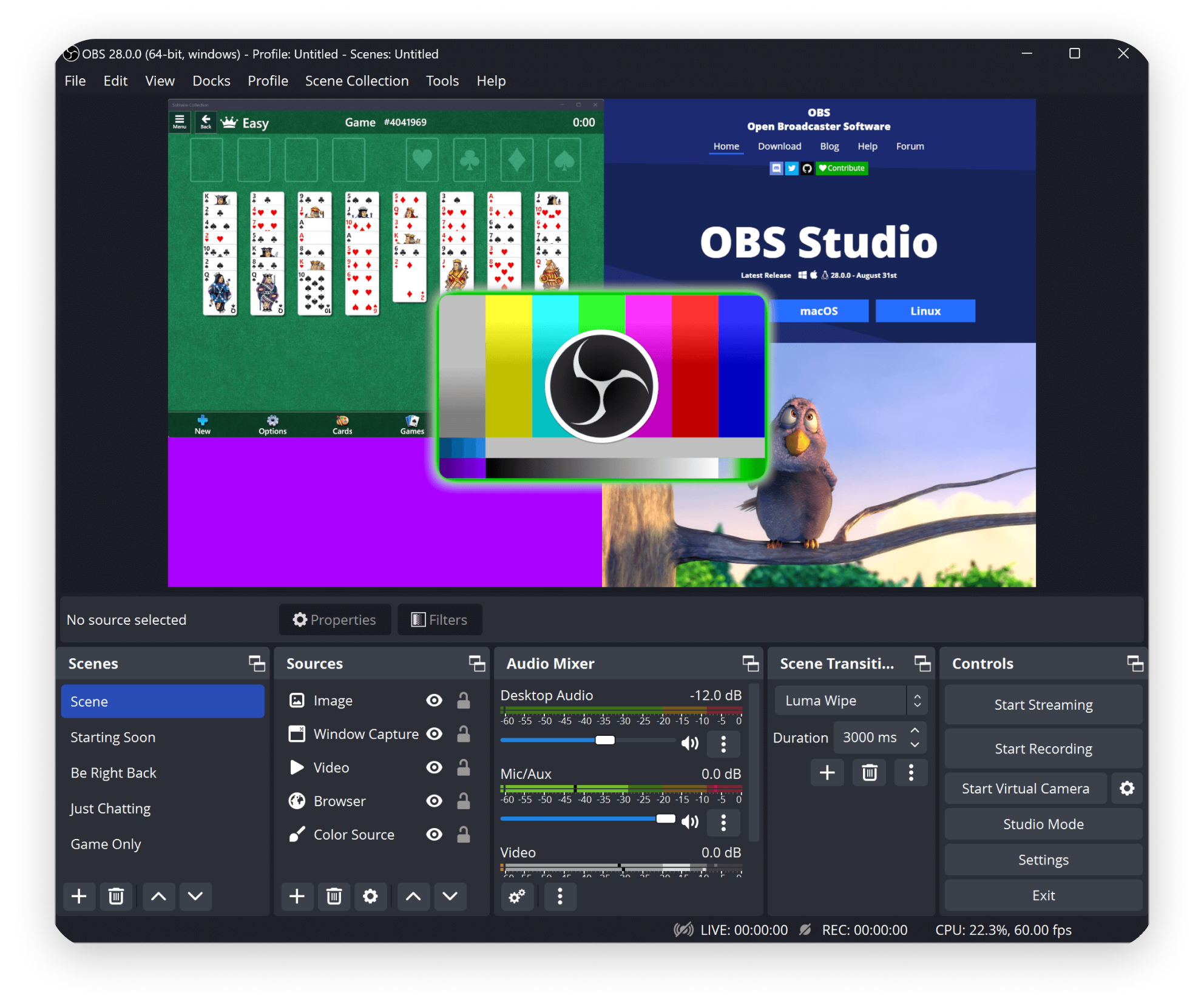Open advanced audio properties gears icon

517,896
